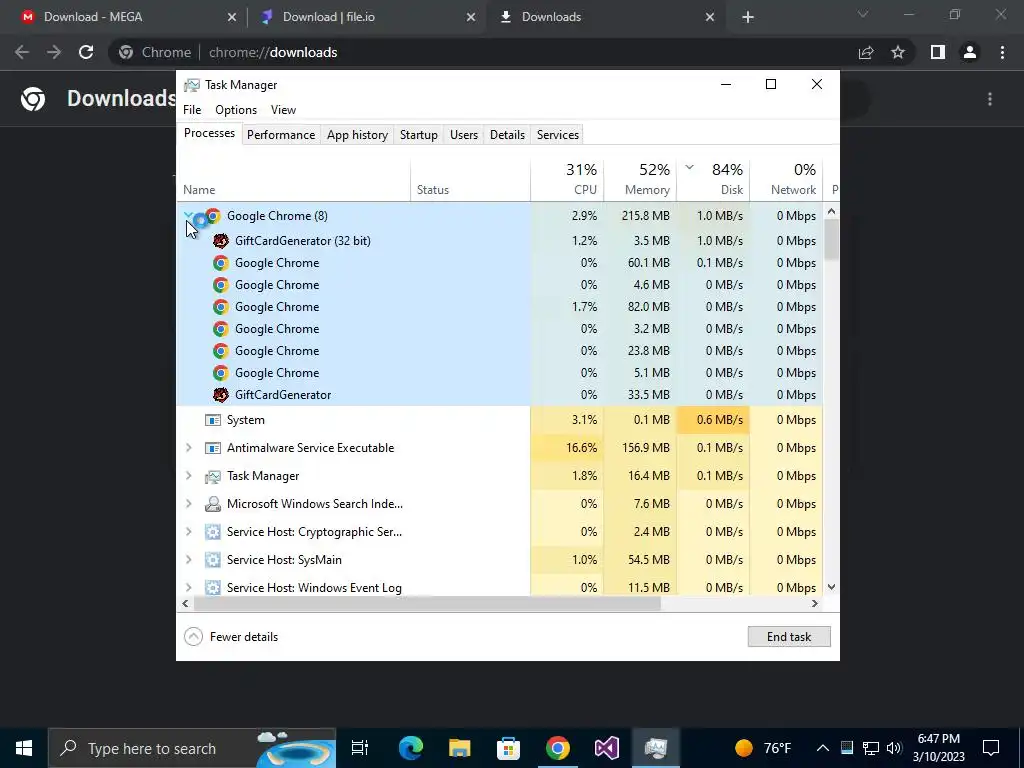Click the vertical scrollbar thumb
This screenshot has width=1024, height=768.
point(831,239)
